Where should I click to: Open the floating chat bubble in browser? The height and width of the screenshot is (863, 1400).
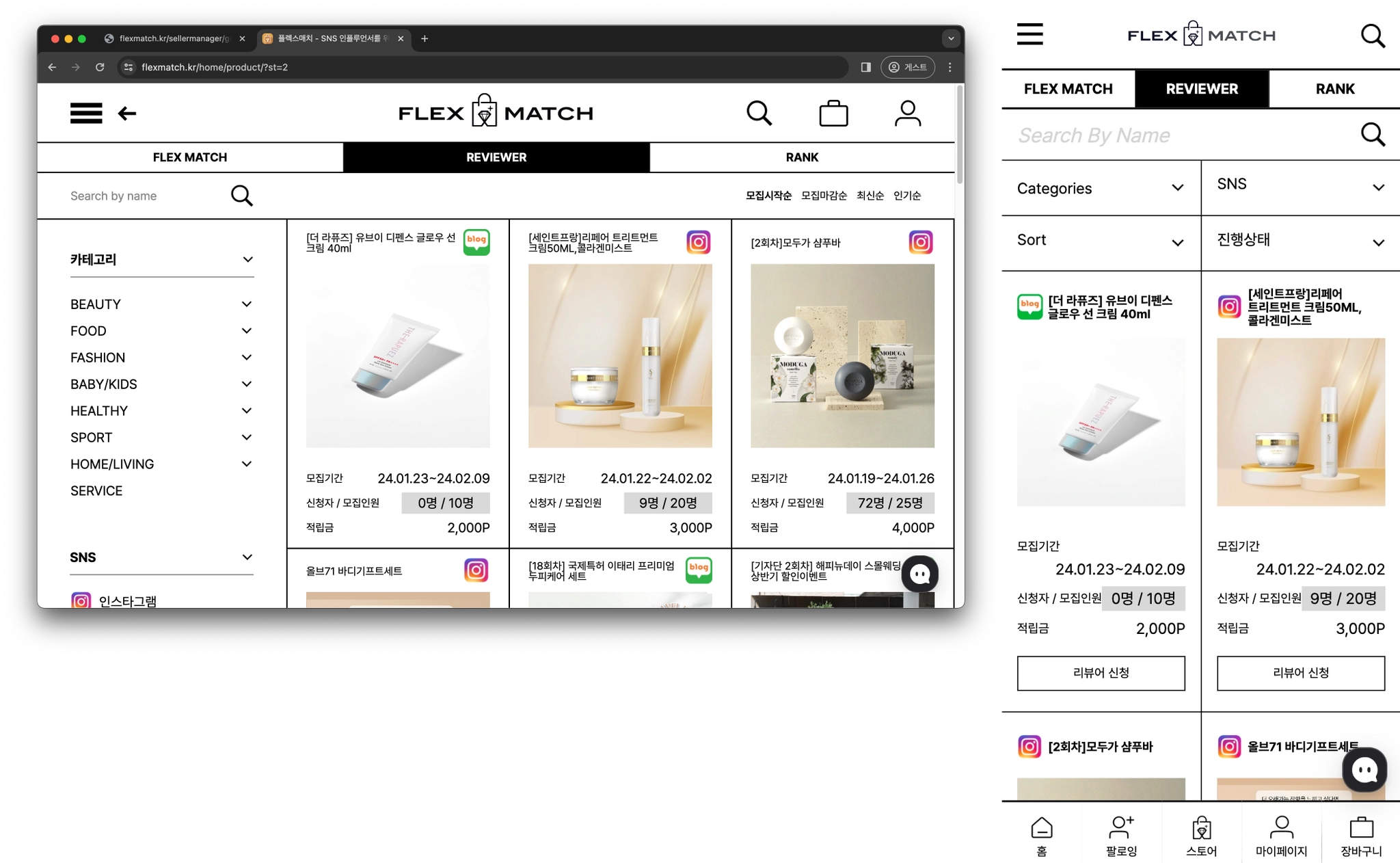tap(919, 574)
